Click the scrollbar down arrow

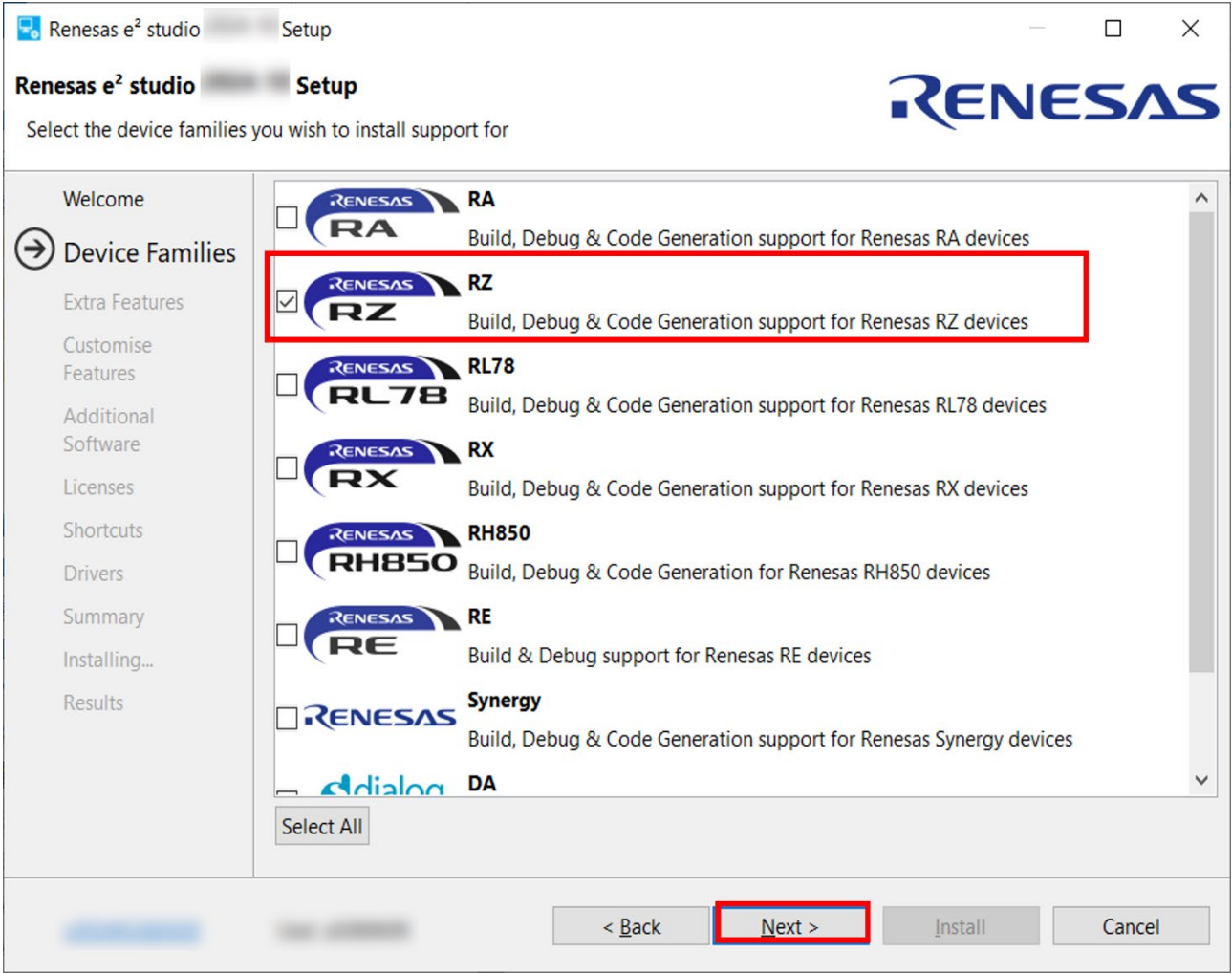(1201, 780)
